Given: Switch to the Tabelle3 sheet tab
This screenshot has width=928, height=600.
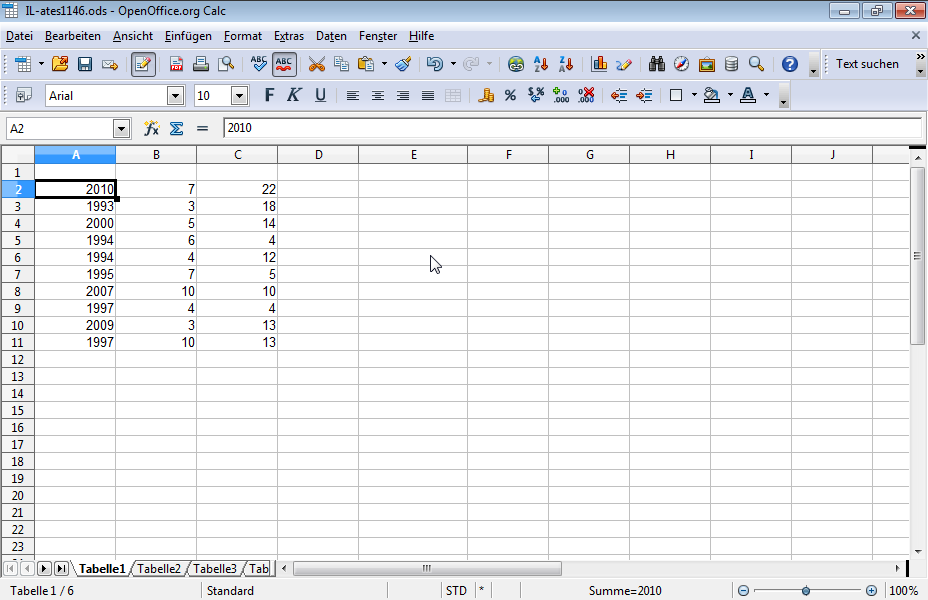Looking at the screenshot, I should pos(215,569).
